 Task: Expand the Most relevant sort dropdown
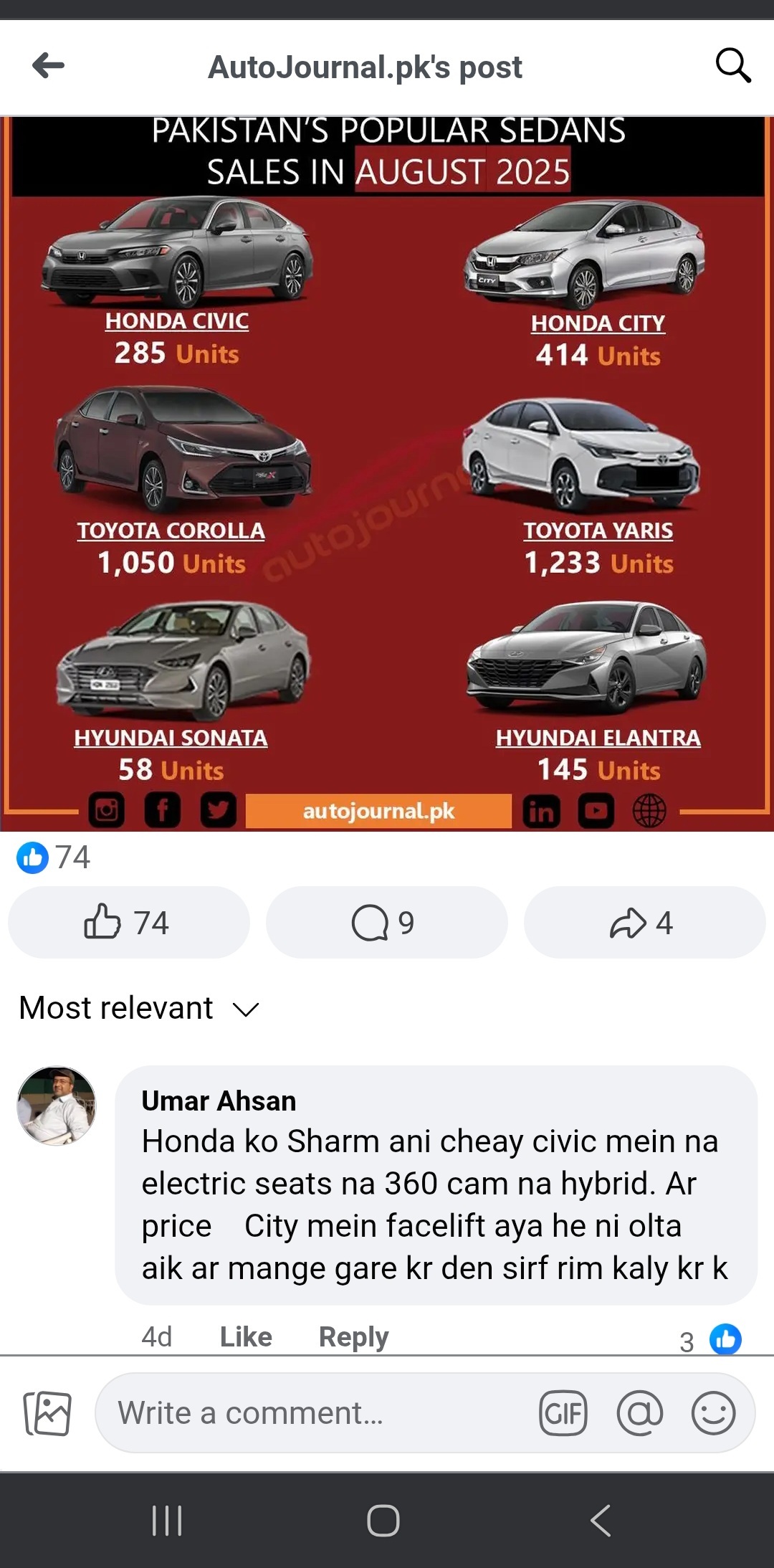coord(139,1008)
